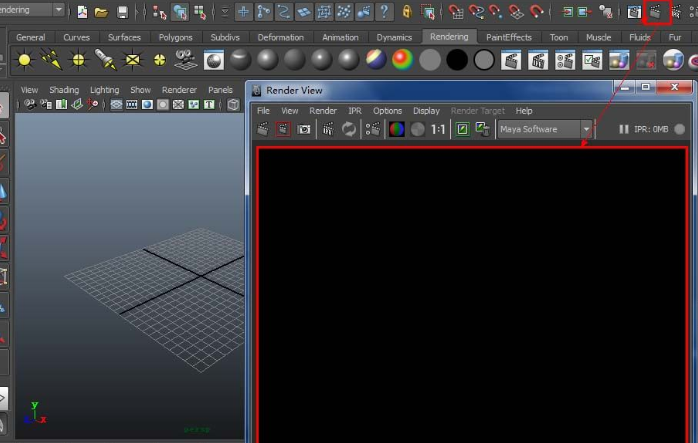698x443 pixels.
Task: Switch to the Animation shelf tab
Action: coord(340,37)
